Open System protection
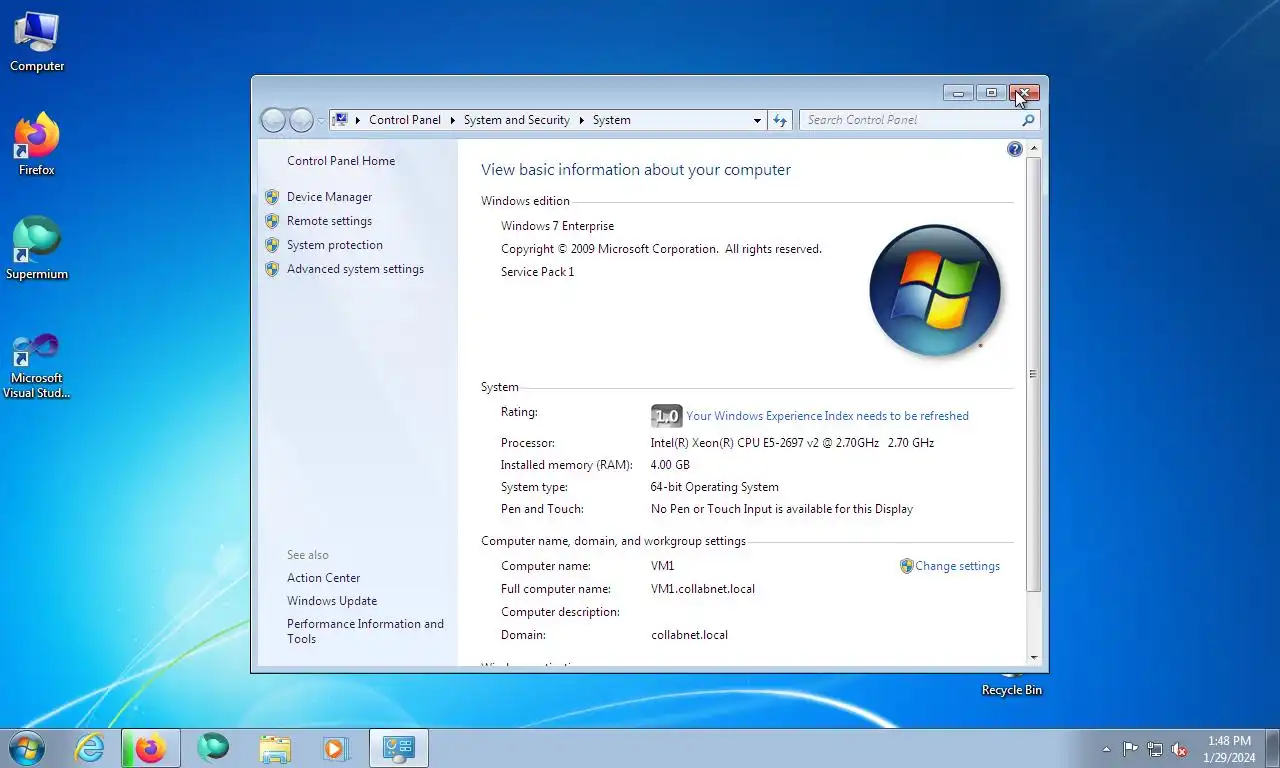This screenshot has height=768, width=1280. (x=335, y=245)
